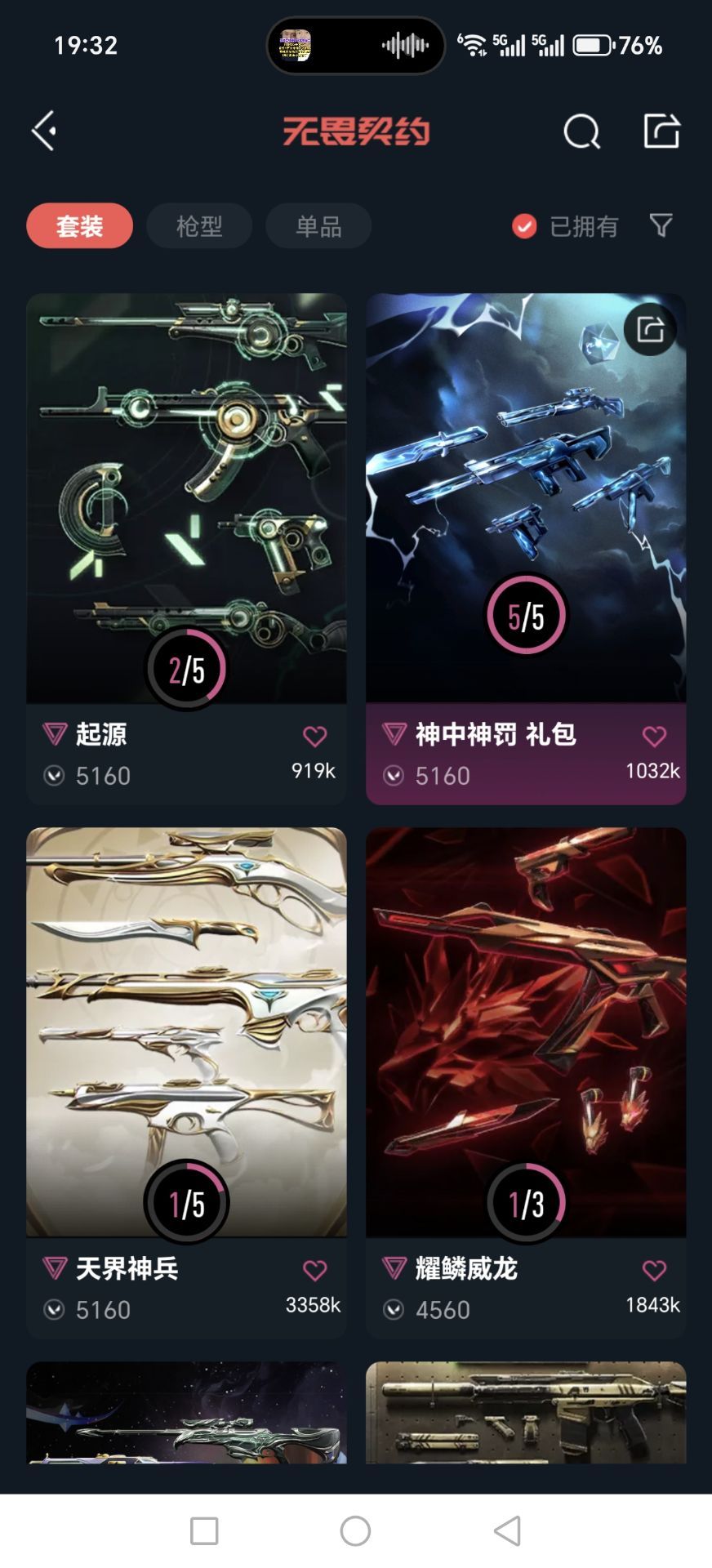
Task: Open the 耀鳞威龙 bundle image
Action: (x=526, y=1031)
